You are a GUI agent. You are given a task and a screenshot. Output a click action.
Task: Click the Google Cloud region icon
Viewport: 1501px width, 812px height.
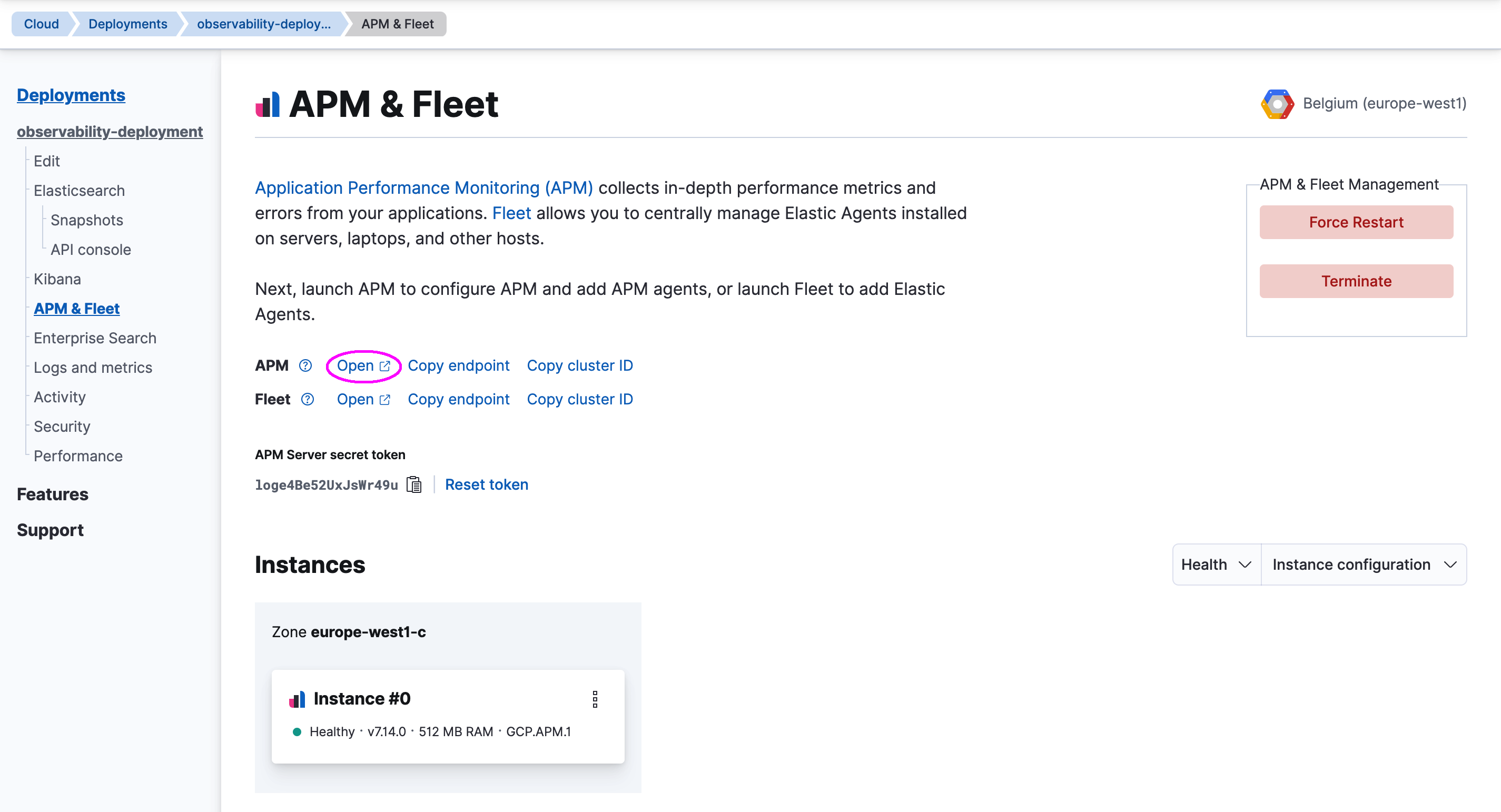[1277, 104]
